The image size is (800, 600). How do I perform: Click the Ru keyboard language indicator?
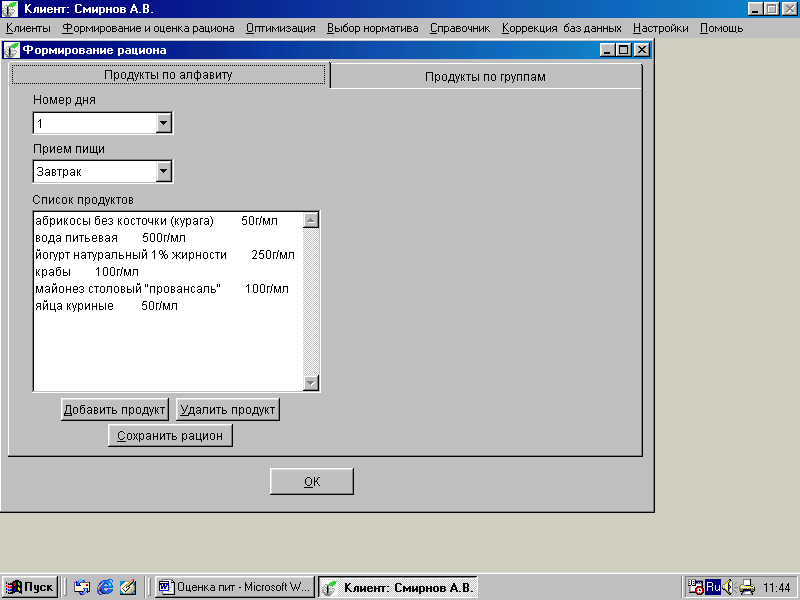713,587
